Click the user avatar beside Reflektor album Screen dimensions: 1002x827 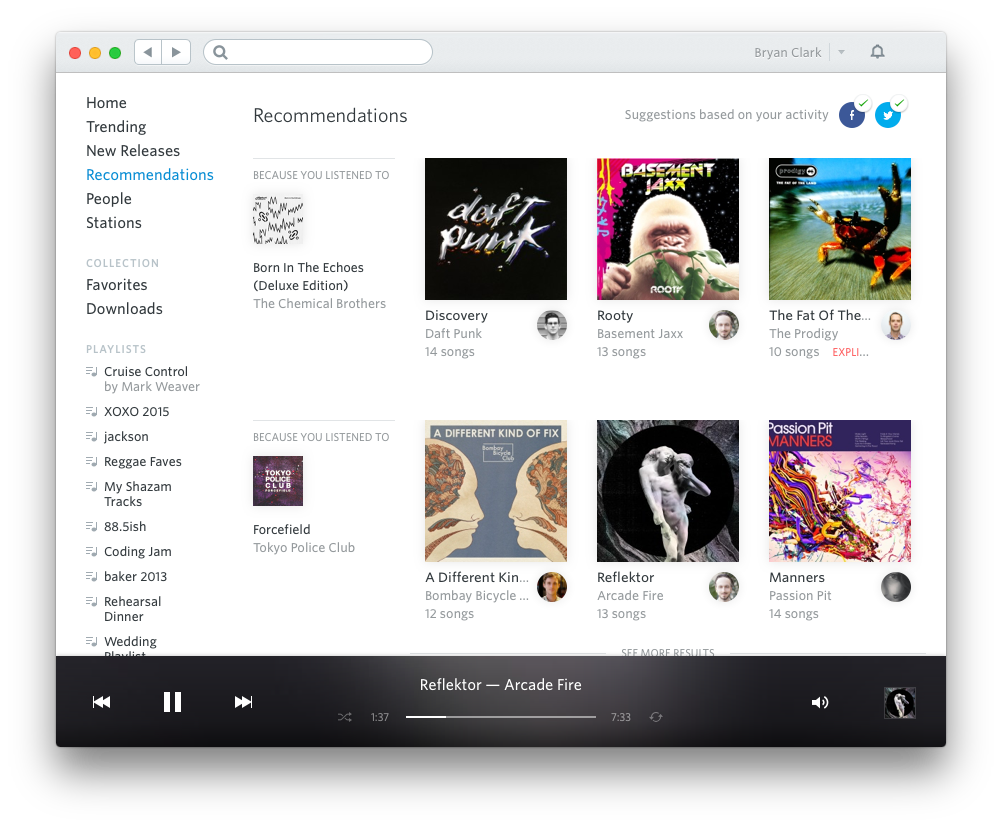[724, 587]
